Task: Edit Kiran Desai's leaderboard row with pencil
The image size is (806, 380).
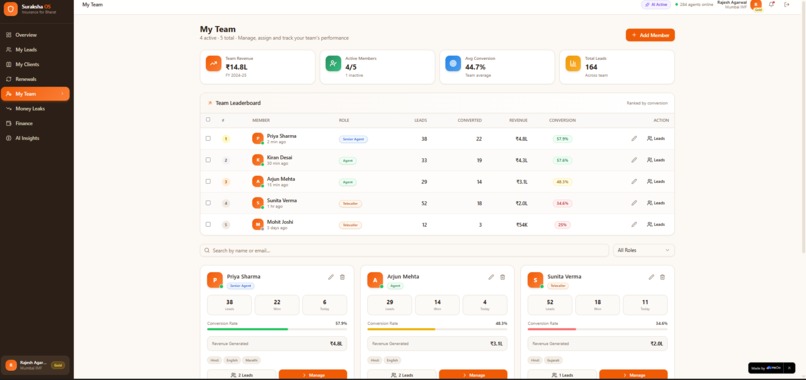Action: [634, 160]
